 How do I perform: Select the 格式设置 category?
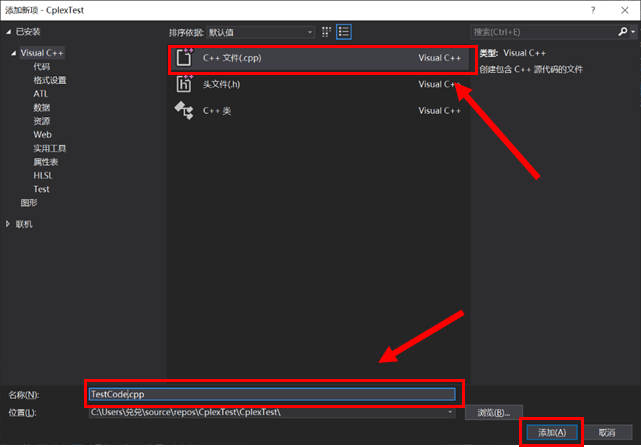tap(50, 80)
